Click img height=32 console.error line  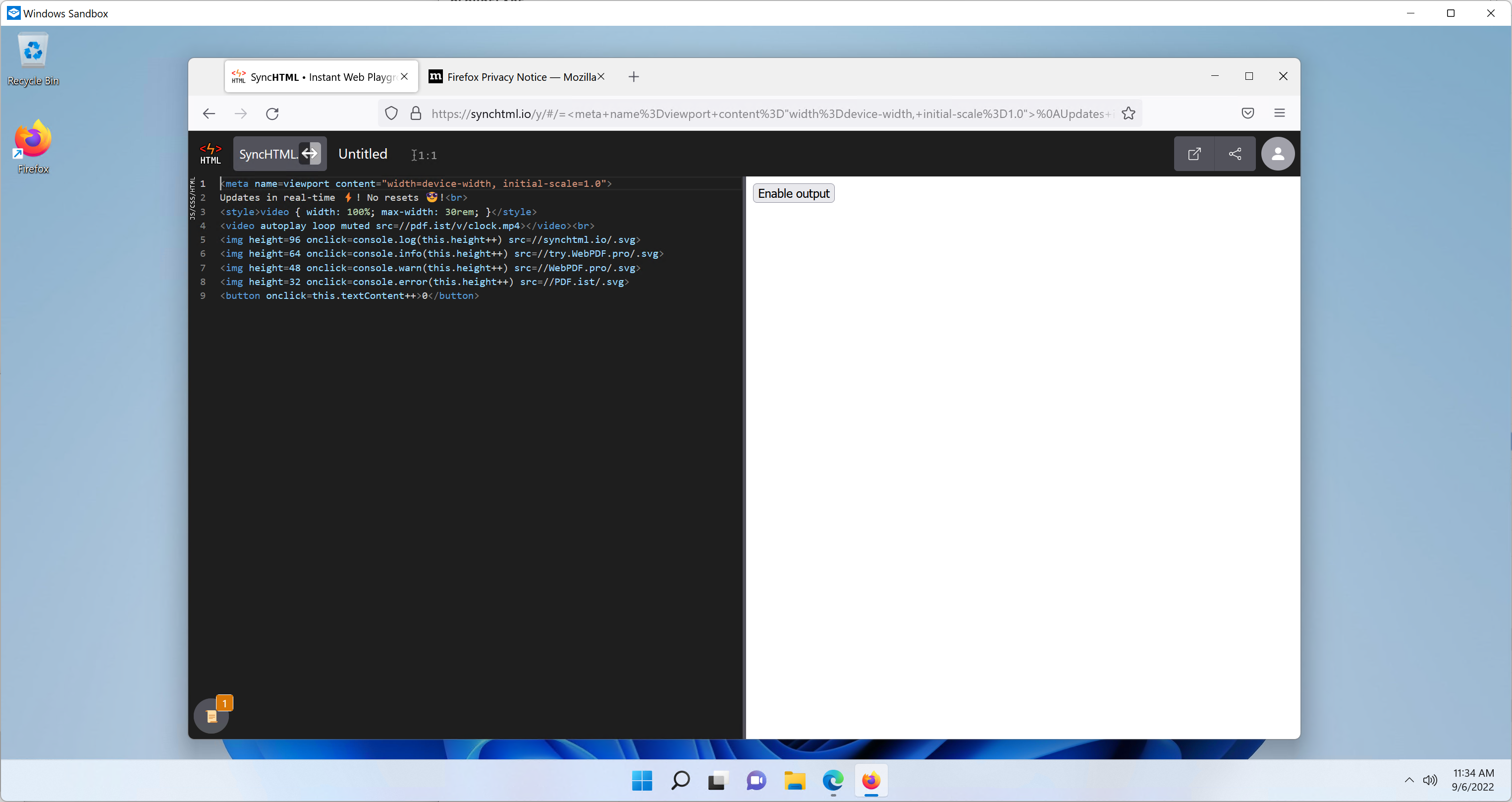pyautogui.click(x=425, y=283)
